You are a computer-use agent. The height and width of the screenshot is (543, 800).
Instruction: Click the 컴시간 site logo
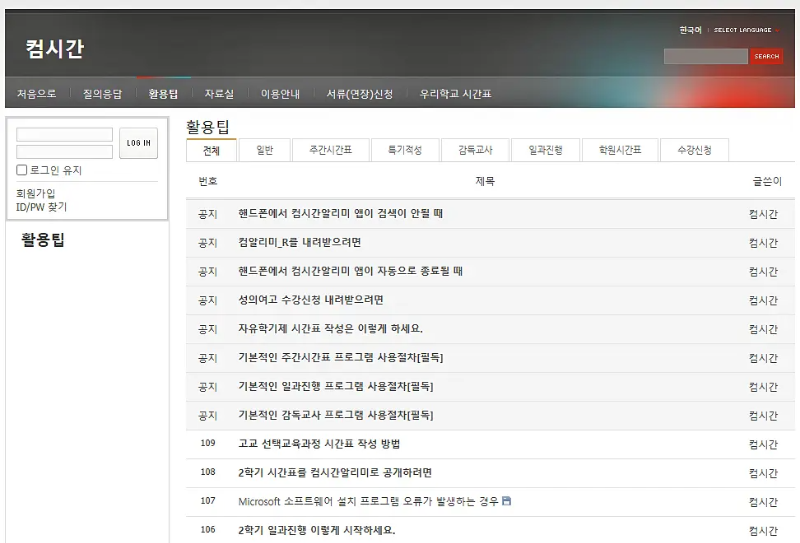tap(55, 49)
